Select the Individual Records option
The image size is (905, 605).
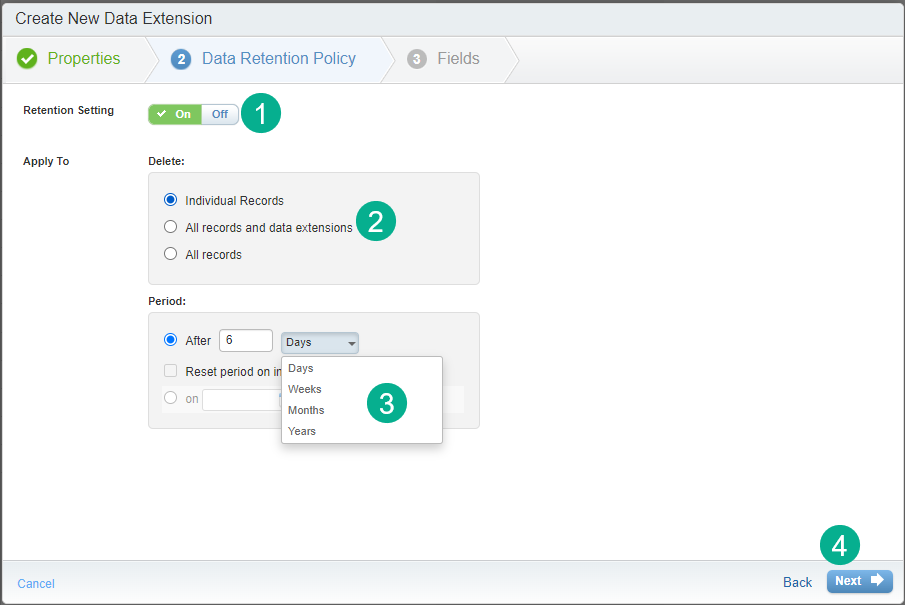pyautogui.click(x=170, y=200)
